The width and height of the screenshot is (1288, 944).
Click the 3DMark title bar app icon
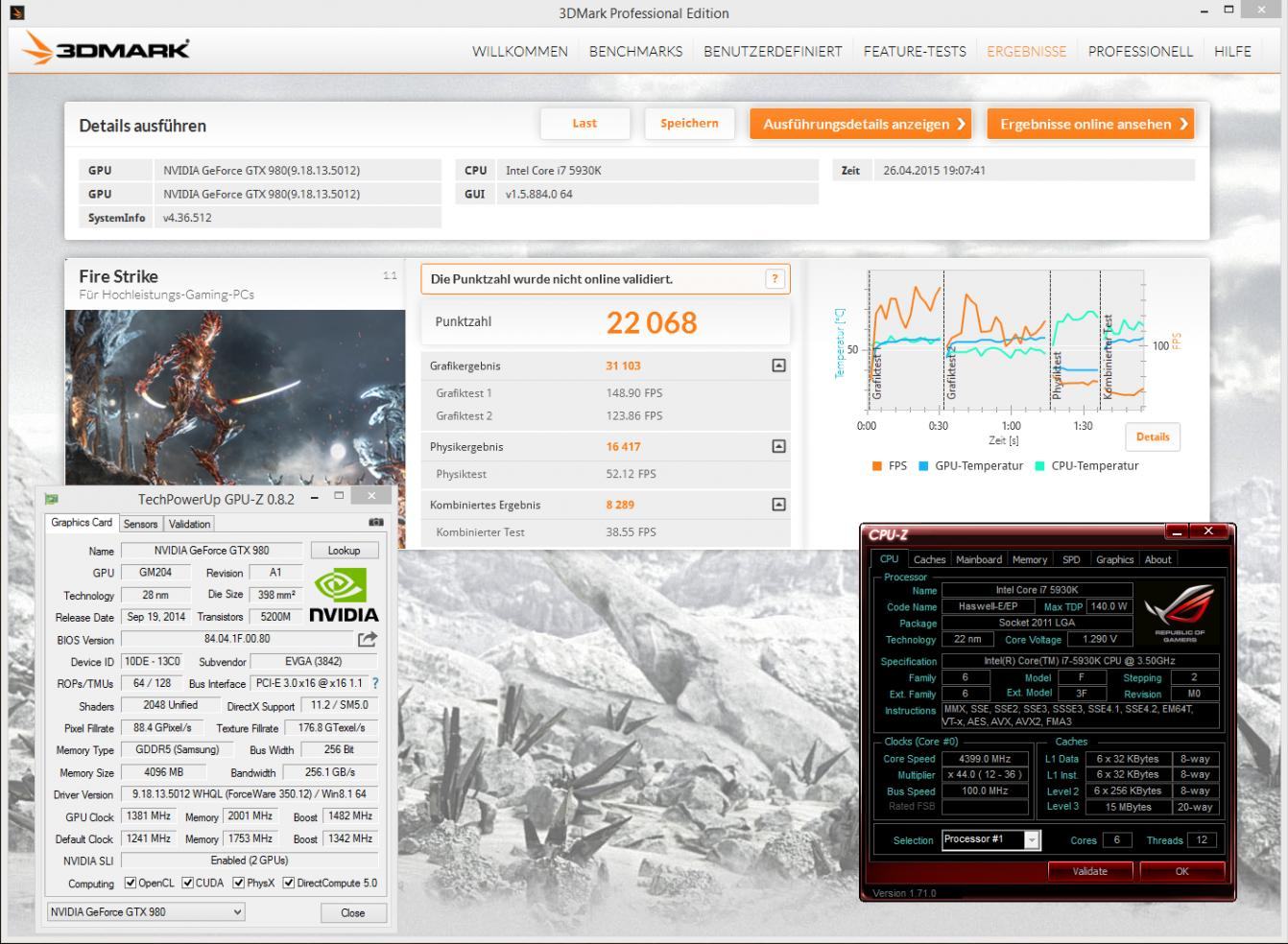click(15, 12)
